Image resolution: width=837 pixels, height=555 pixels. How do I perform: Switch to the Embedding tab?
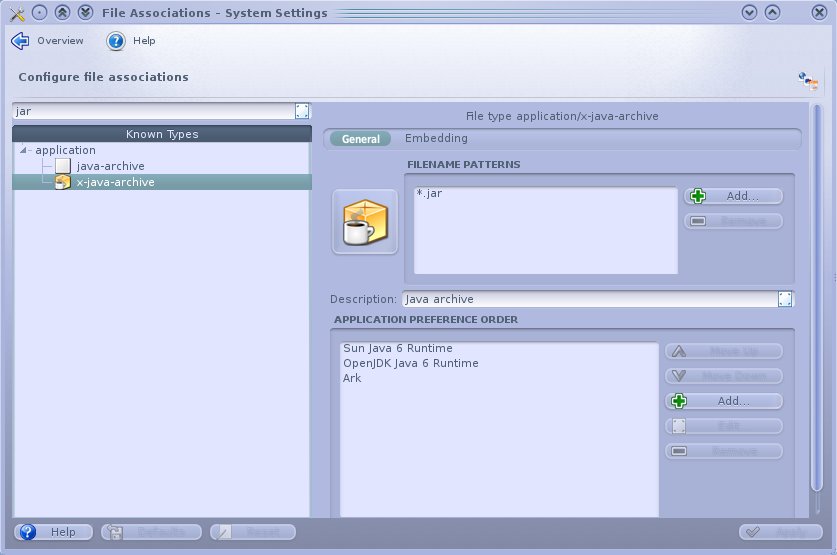[436, 139]
